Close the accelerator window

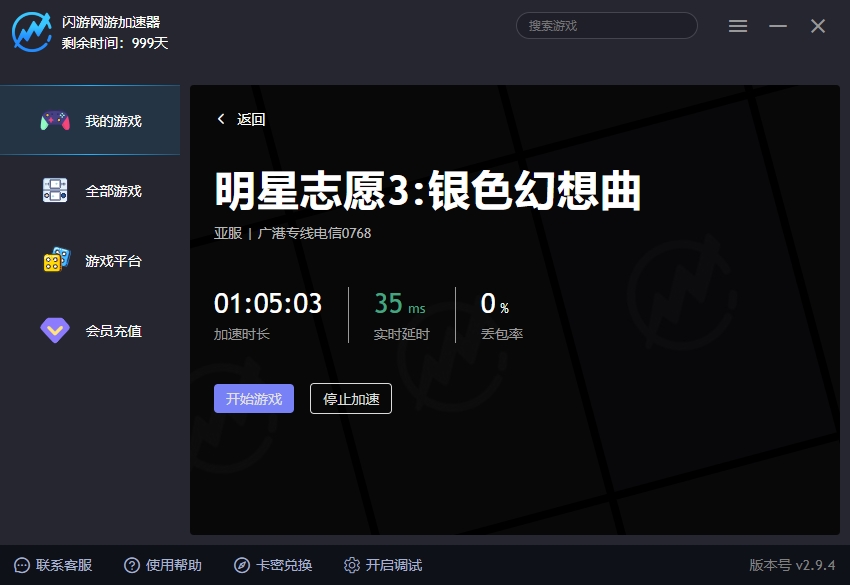coord(818,26)
